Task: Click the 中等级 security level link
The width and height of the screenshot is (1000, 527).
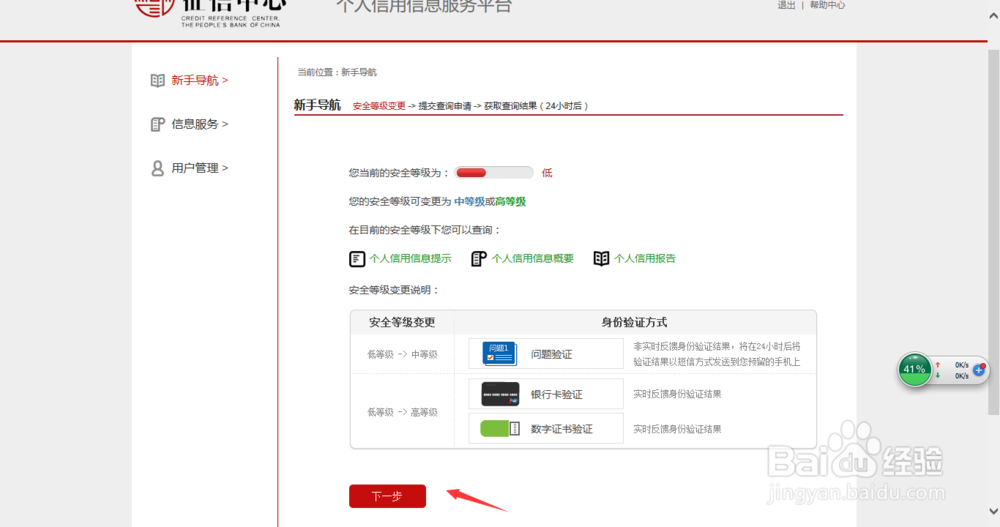Action: [x=469, y=202]
